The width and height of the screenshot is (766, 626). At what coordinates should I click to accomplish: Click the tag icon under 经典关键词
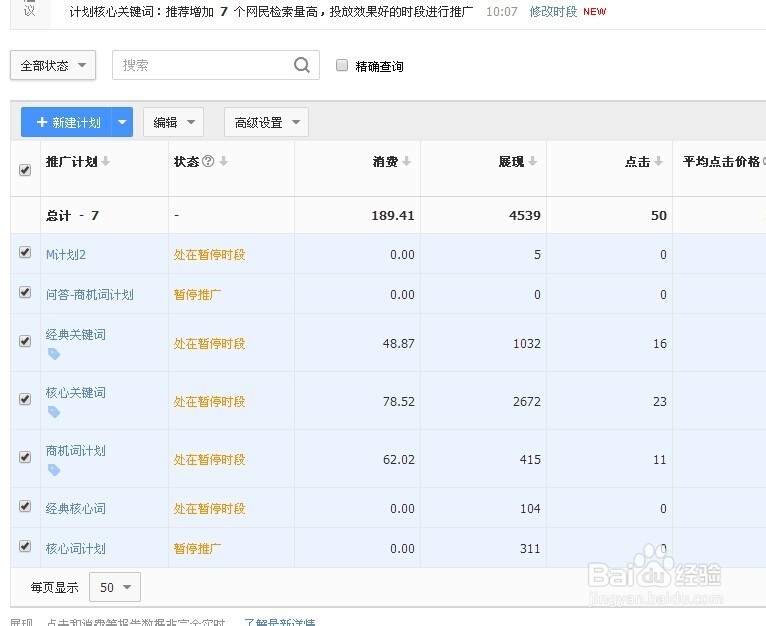(x=54, y=354)
